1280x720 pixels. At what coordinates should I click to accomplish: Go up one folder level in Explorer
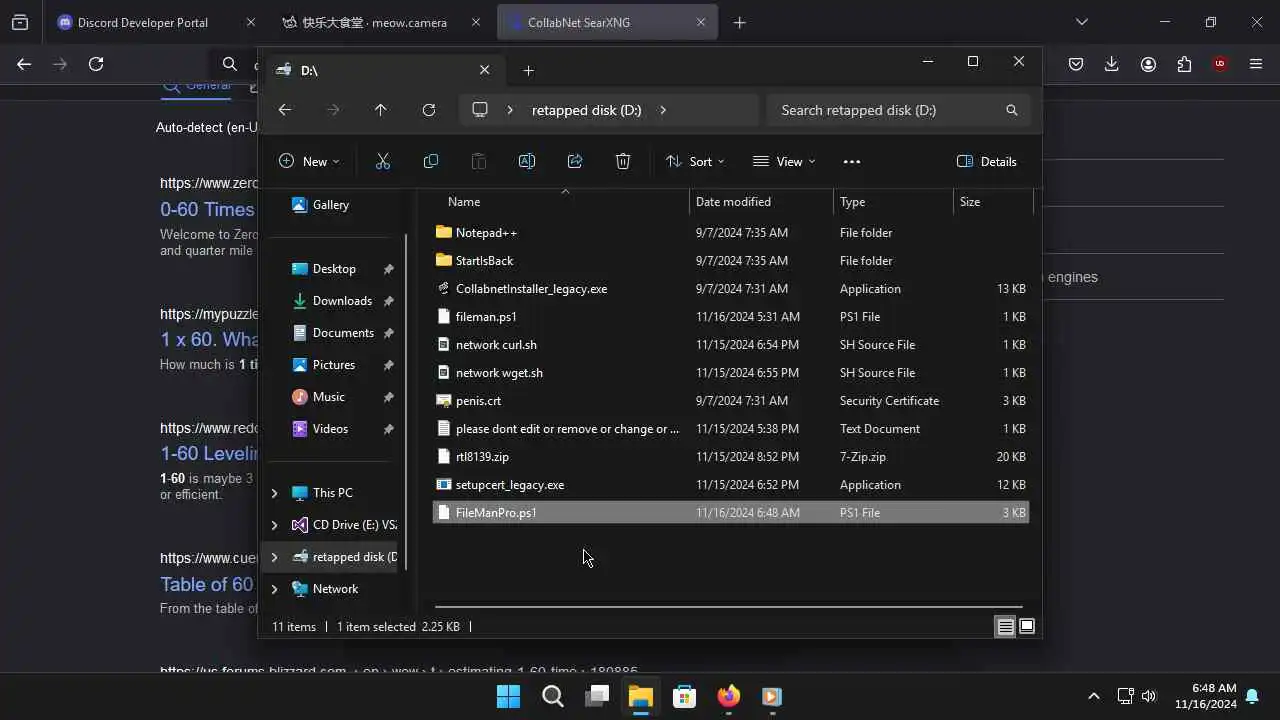[x=381, y=110]
